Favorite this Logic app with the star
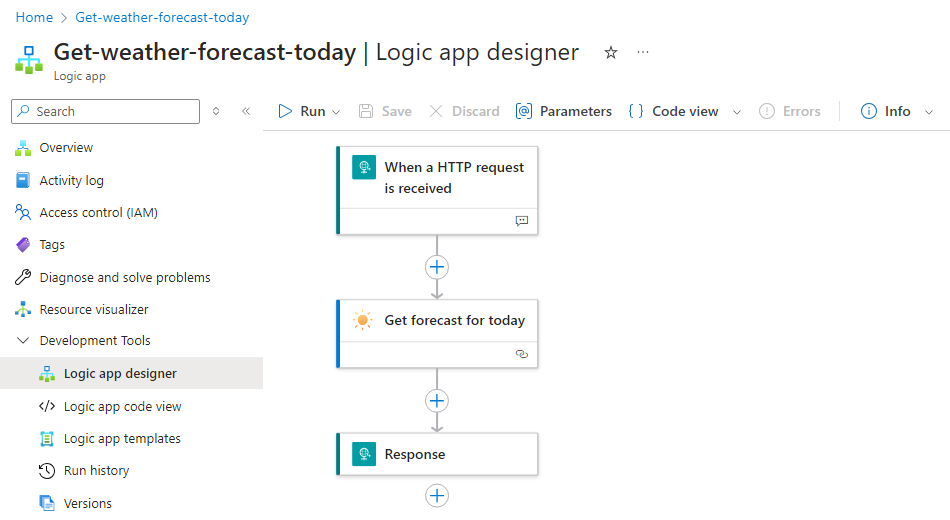The image size is (950, 520). tap(611, 53)
